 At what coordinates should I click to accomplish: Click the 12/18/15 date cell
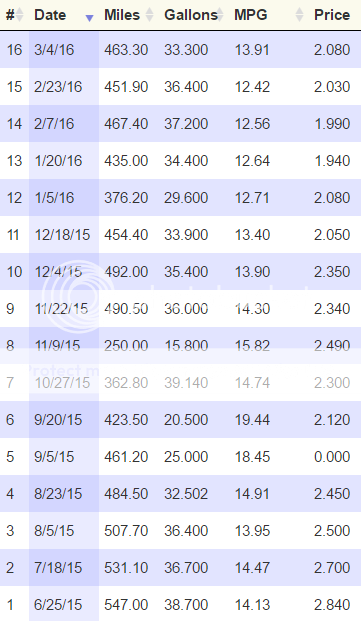click(62, 235)
